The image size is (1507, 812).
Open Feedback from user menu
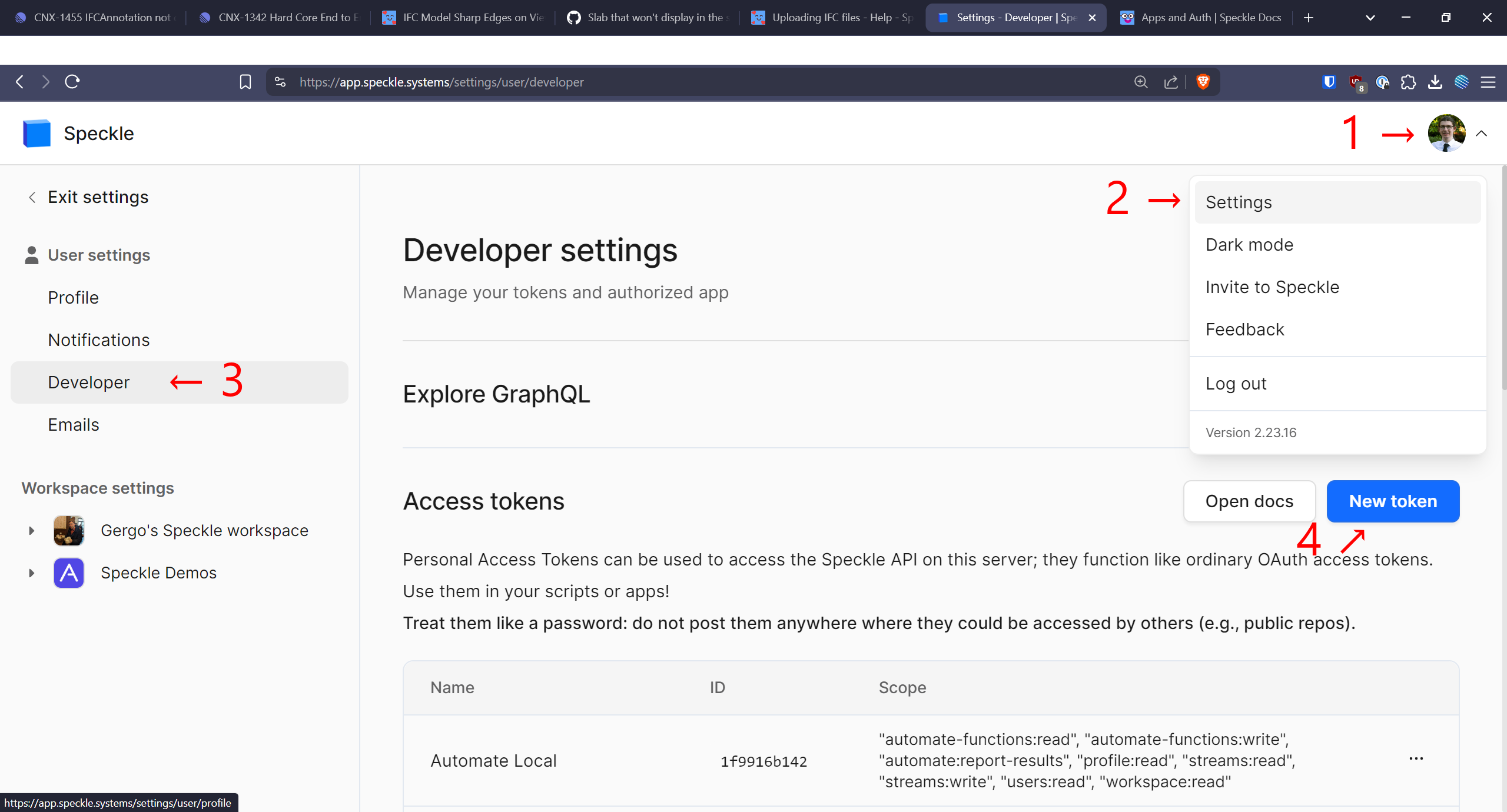pyautogui.click(x=1337, y=330)
